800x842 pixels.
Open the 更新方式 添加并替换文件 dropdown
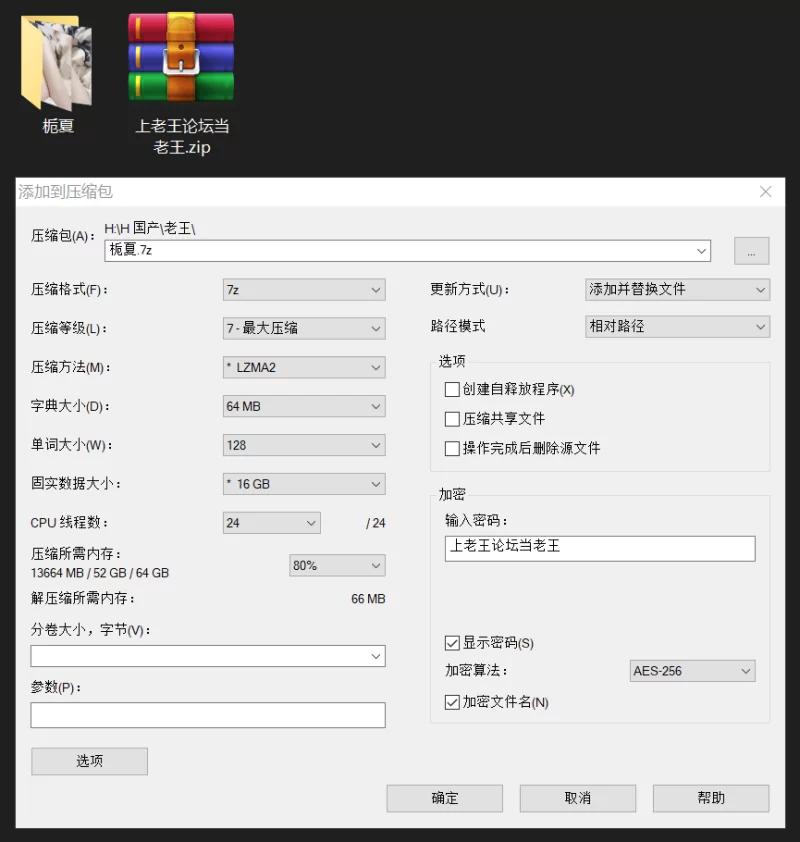click(677, 289)
